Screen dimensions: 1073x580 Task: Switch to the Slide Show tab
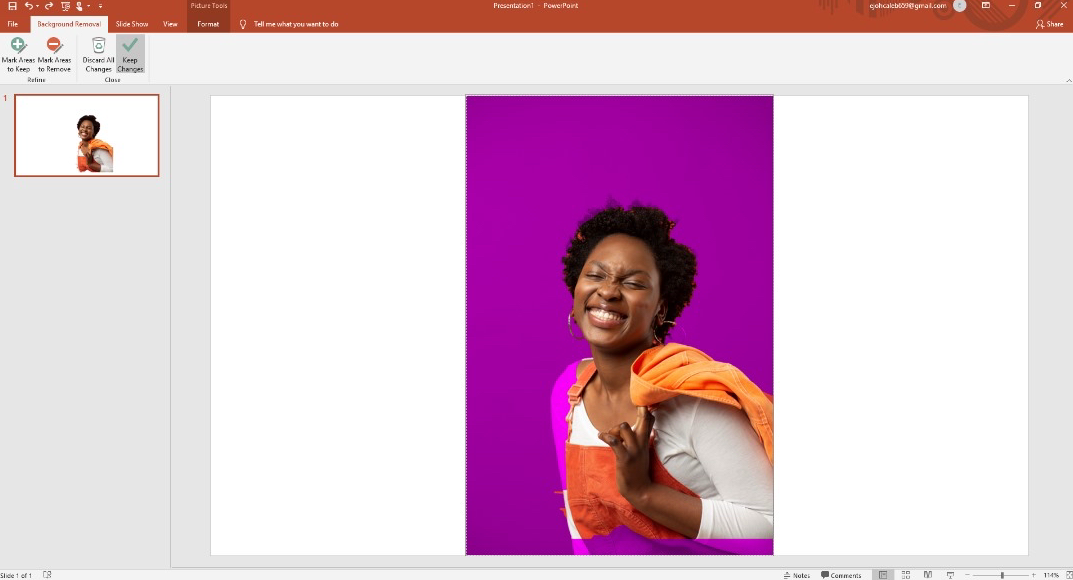tap(131, 24)
